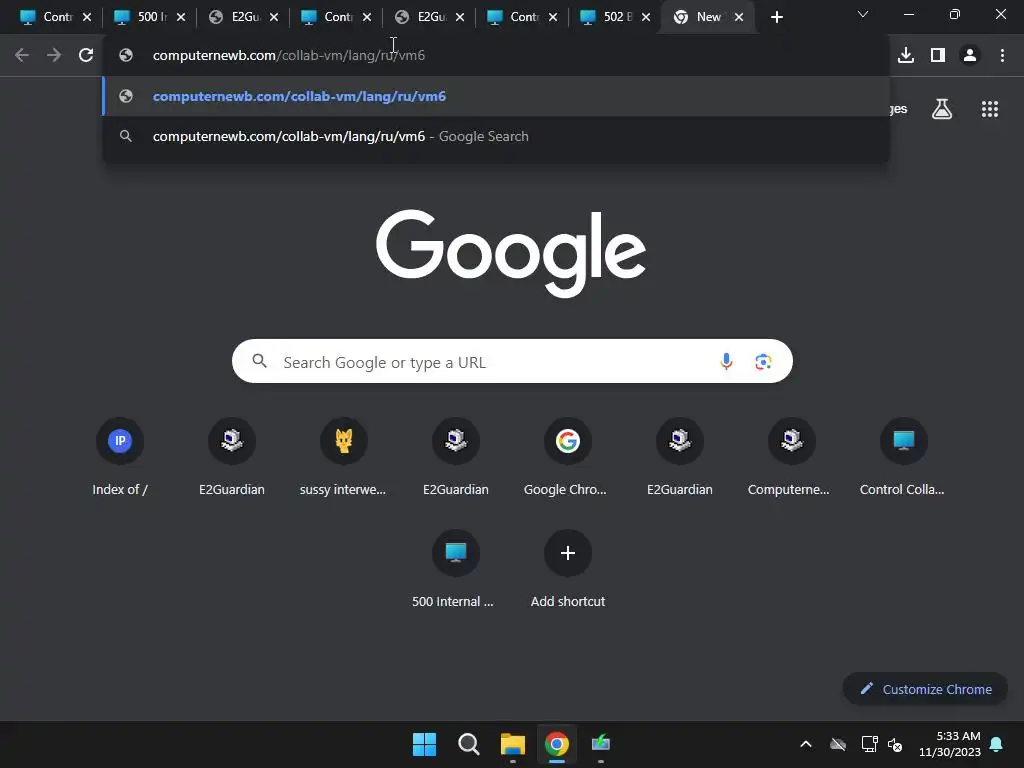Open the 'Google Chro...' shortcut
The width and height of the screenshot is (1024, 768).
[568, 457]
